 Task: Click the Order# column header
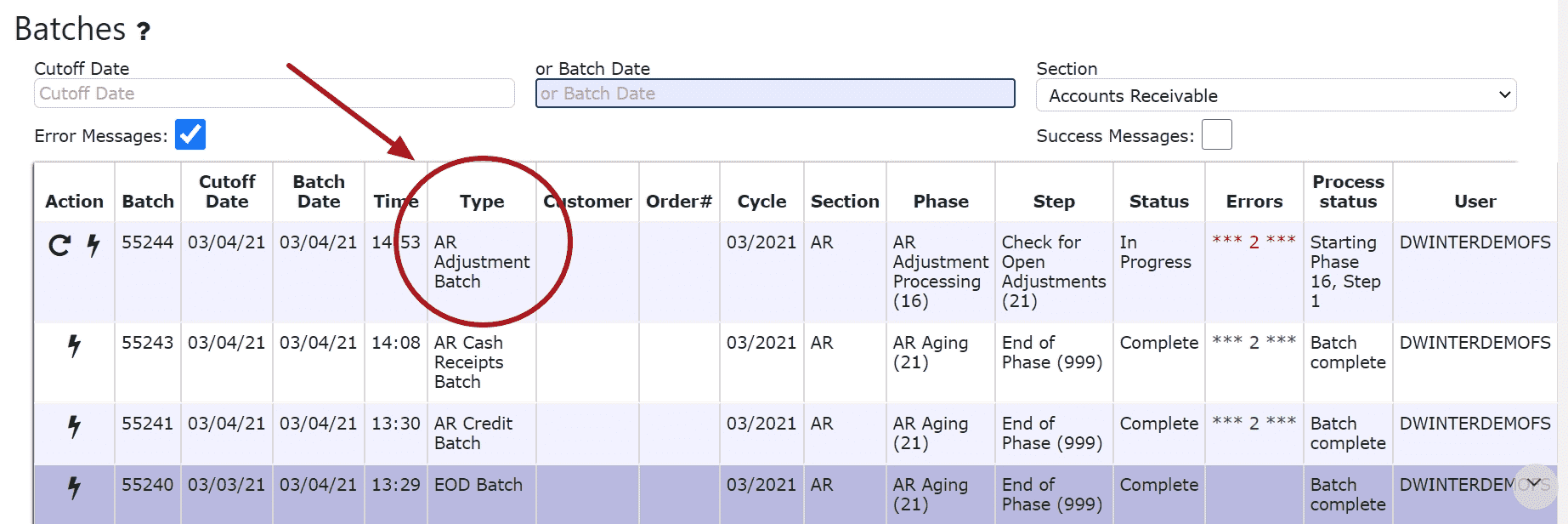coord(679,202)
